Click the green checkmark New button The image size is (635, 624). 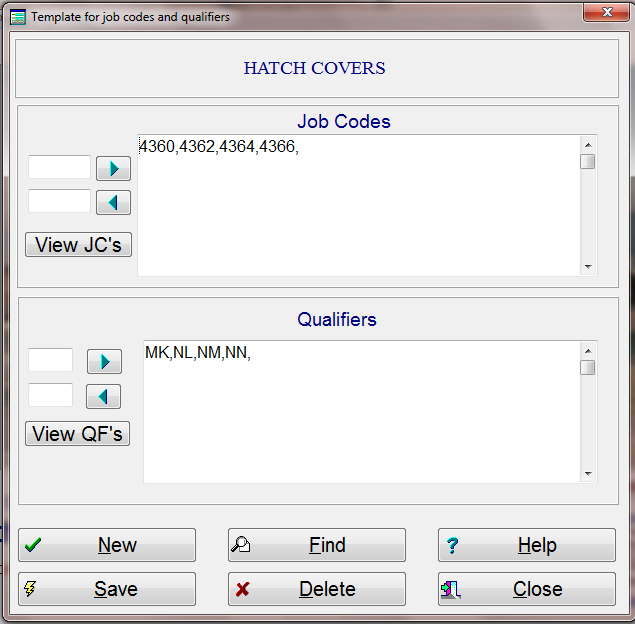coord(107,545)
